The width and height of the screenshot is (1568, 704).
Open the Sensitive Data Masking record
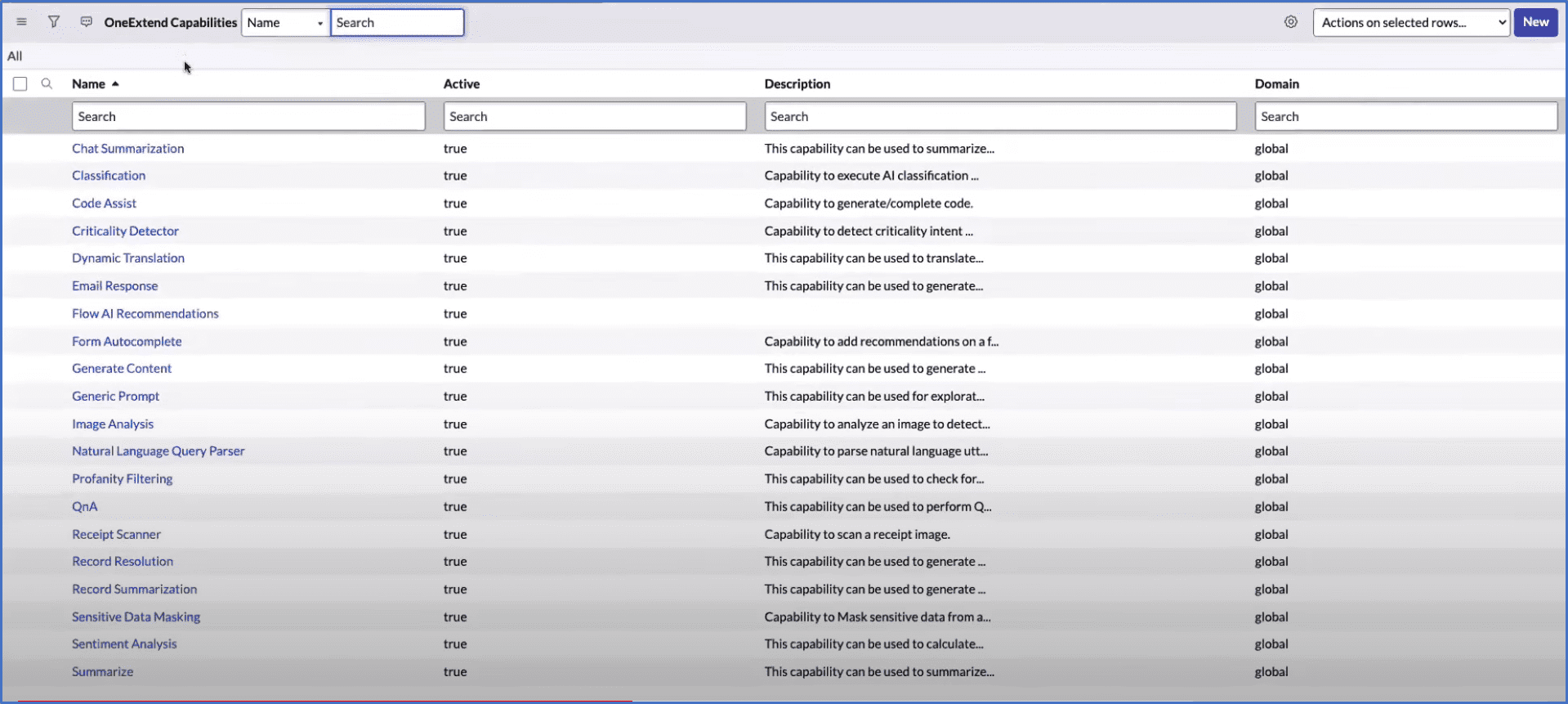pos(136,617)
